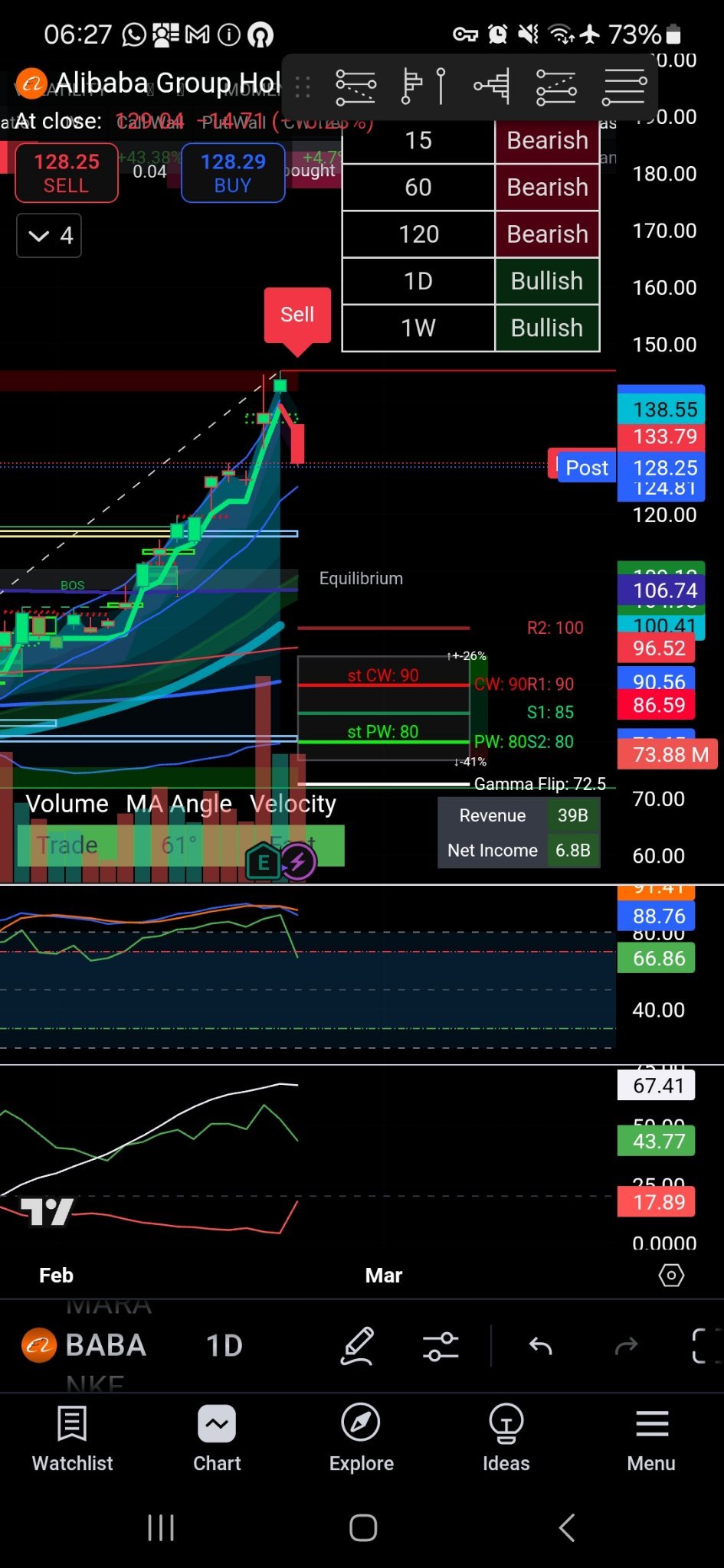Screen dimensions: 724x1568
Task: Open the Watchlist tab
Action: (72, 1439)
